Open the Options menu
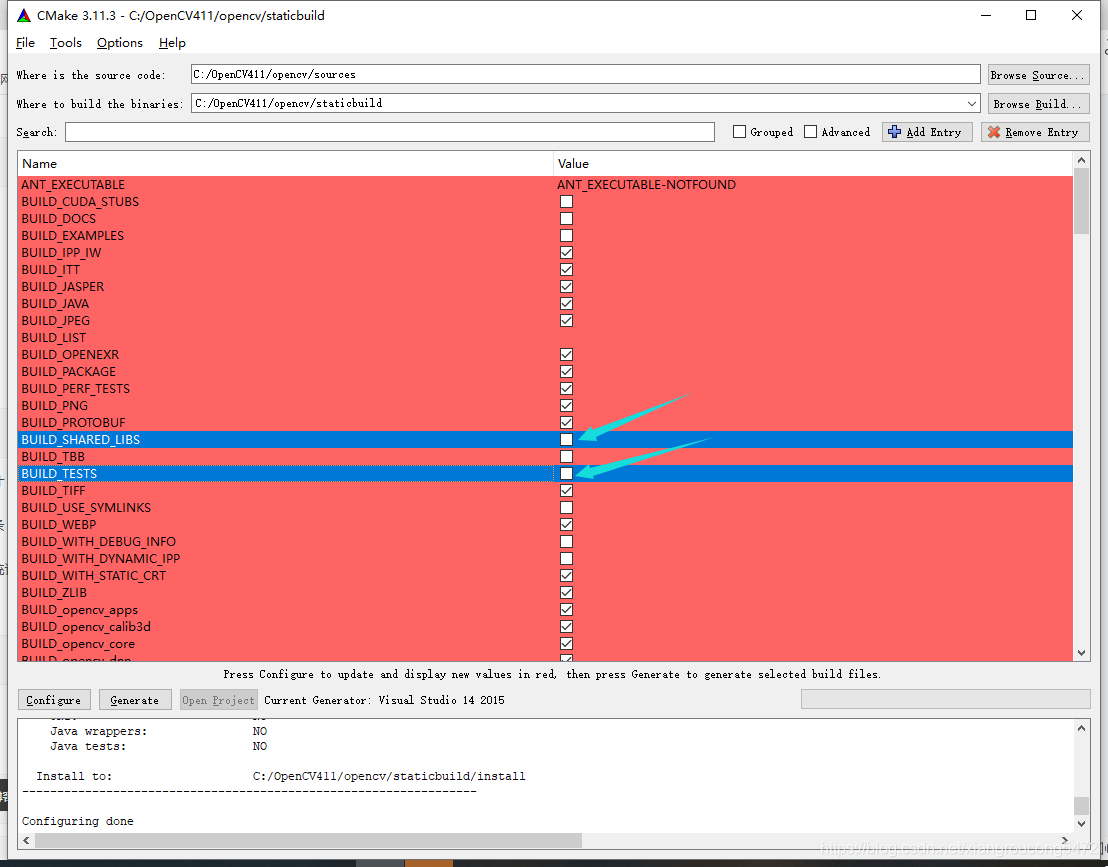1108x867 pixels. (x=119, y=43)
